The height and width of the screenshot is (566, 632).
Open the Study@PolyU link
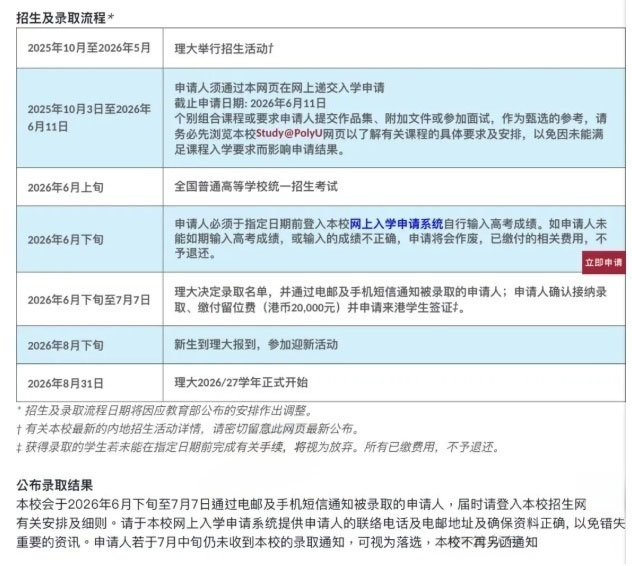click(x=289, y=133)
